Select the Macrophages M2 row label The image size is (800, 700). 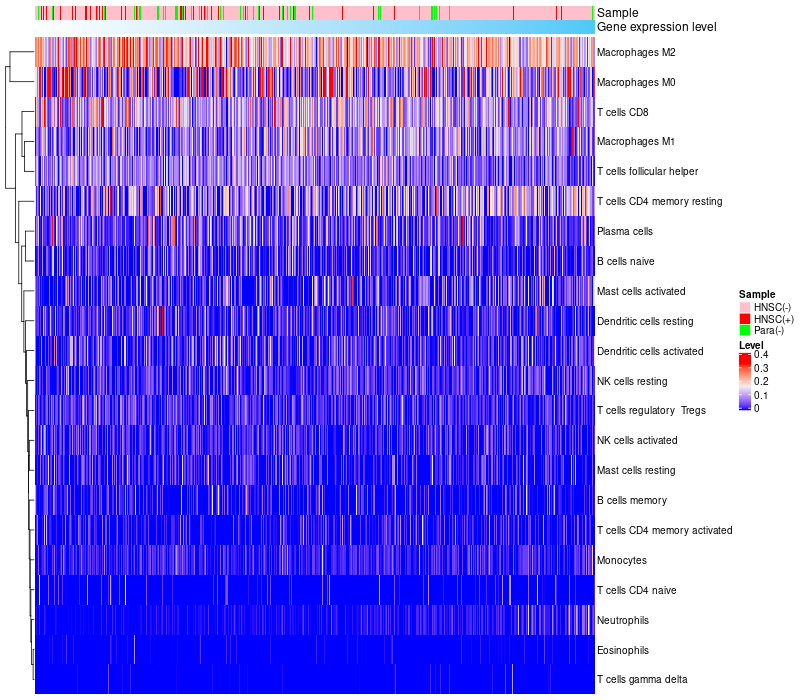[634, 52]
